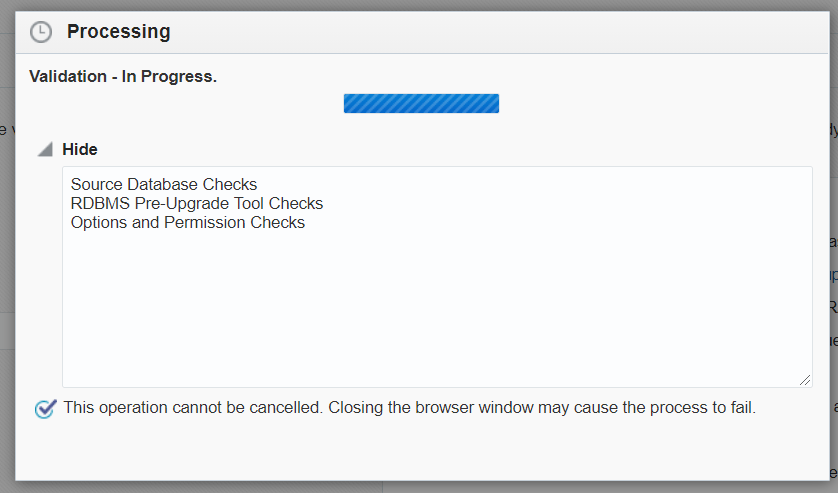Click the log box resize handle
Viewport: 838px width, 493px height.
tap(805, 380)
